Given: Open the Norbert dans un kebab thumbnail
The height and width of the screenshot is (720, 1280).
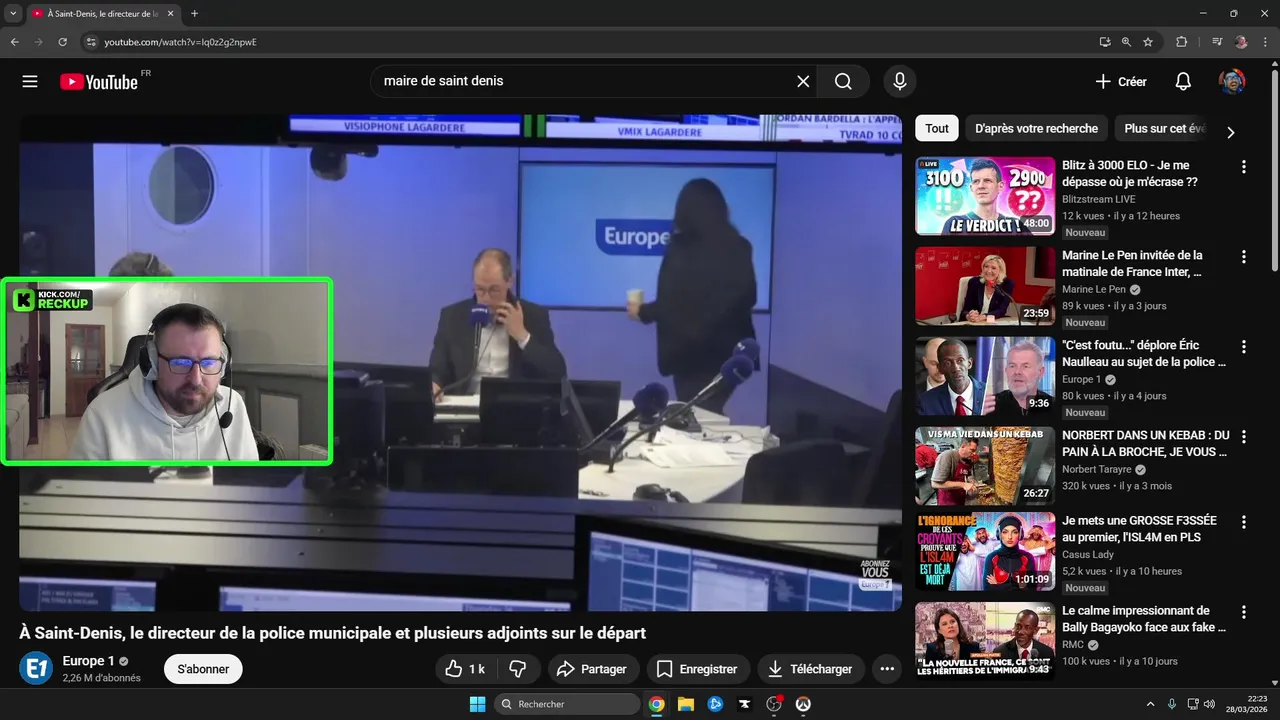Looking at the screenshot, I should click(x=985, y=466).
